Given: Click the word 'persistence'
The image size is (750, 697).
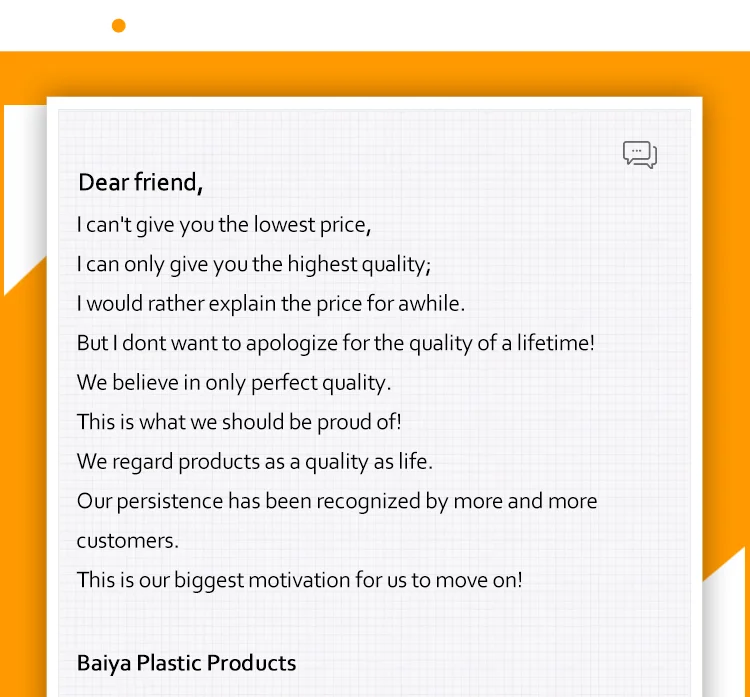Looking at the screenshot, I should 169,501.
